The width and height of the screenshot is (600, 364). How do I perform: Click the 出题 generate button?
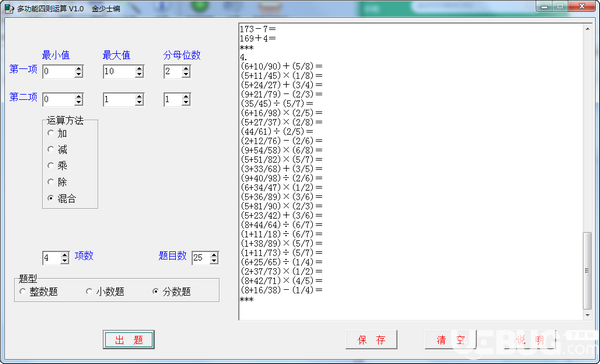[129, 340]
